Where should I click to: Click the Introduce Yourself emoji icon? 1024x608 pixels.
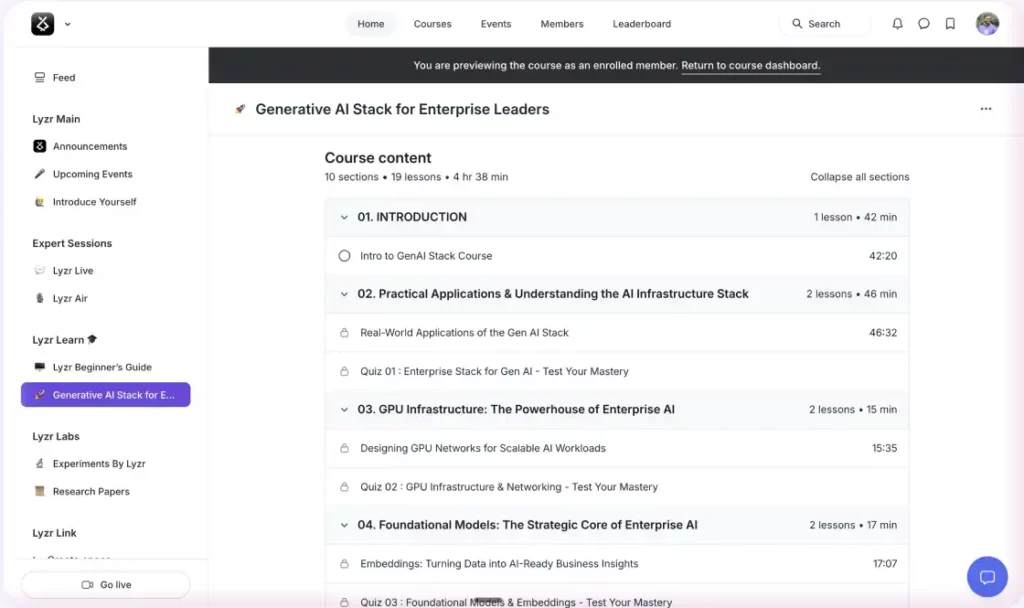39,202
